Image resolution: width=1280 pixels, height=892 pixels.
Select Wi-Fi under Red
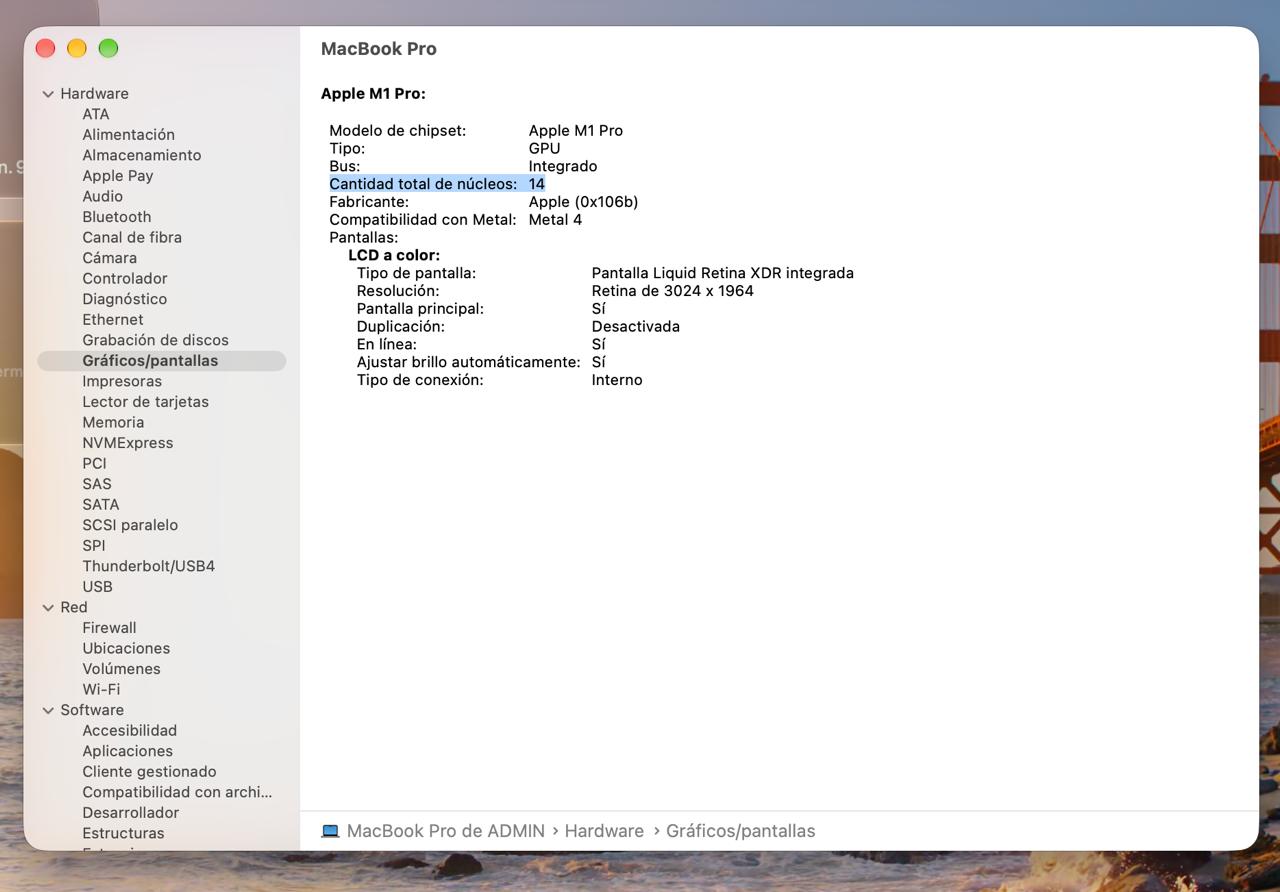pos(101,690)
